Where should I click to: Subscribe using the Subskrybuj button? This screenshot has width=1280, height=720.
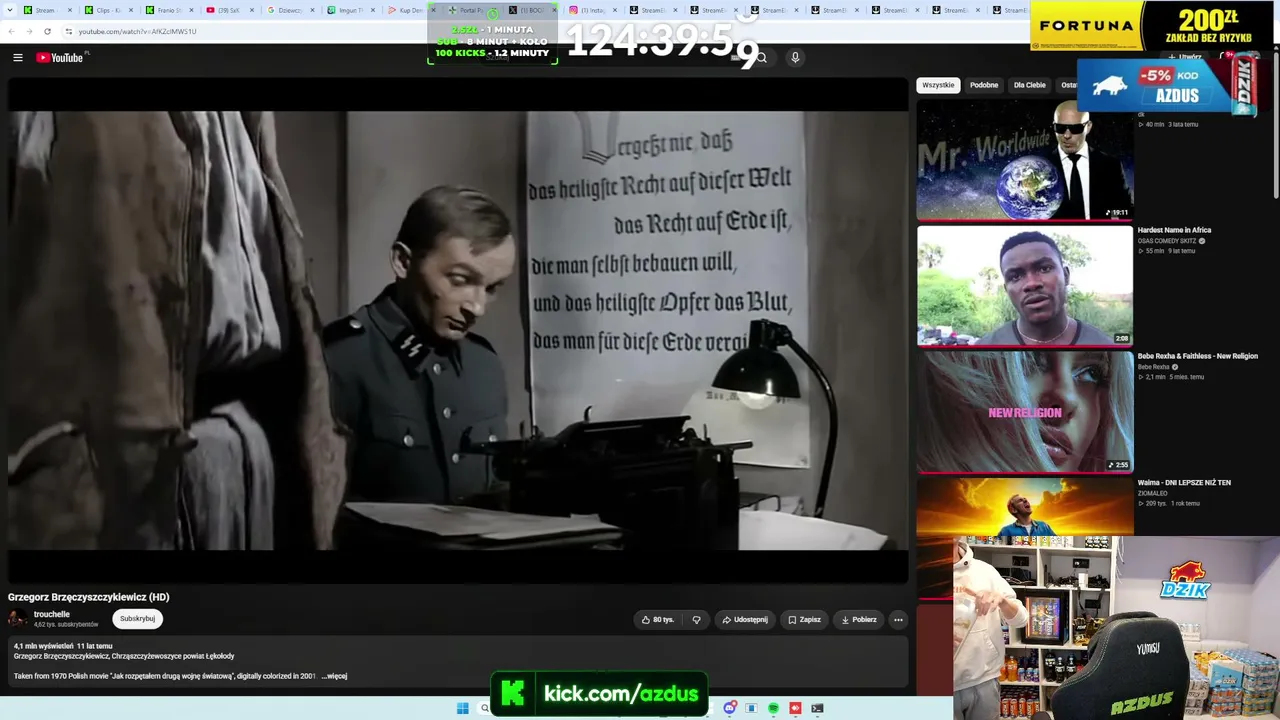pyautogui.click(x=138, y=619)
